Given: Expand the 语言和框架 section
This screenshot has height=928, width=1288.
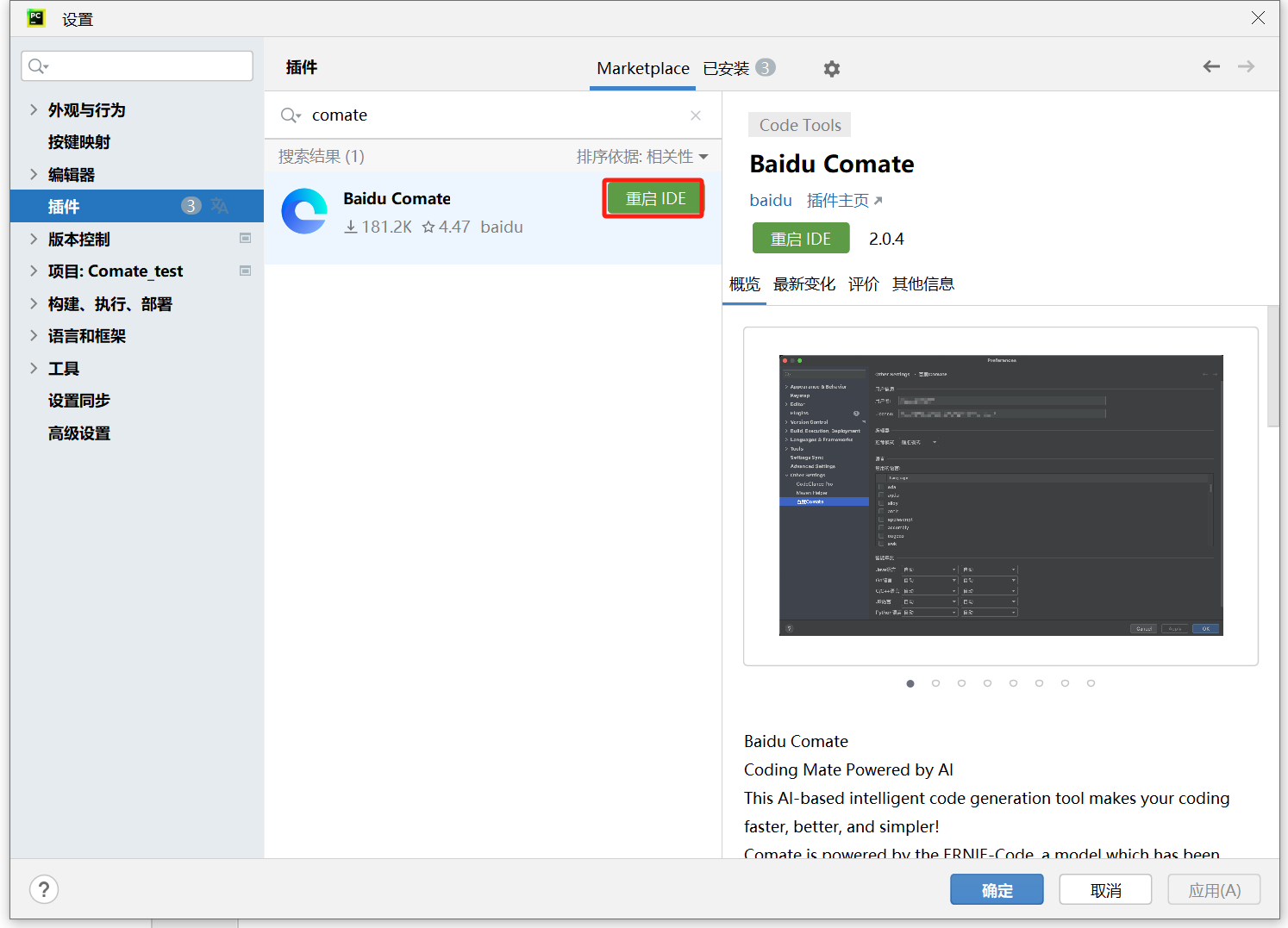Looking at the screenshot, I should 34,335.
